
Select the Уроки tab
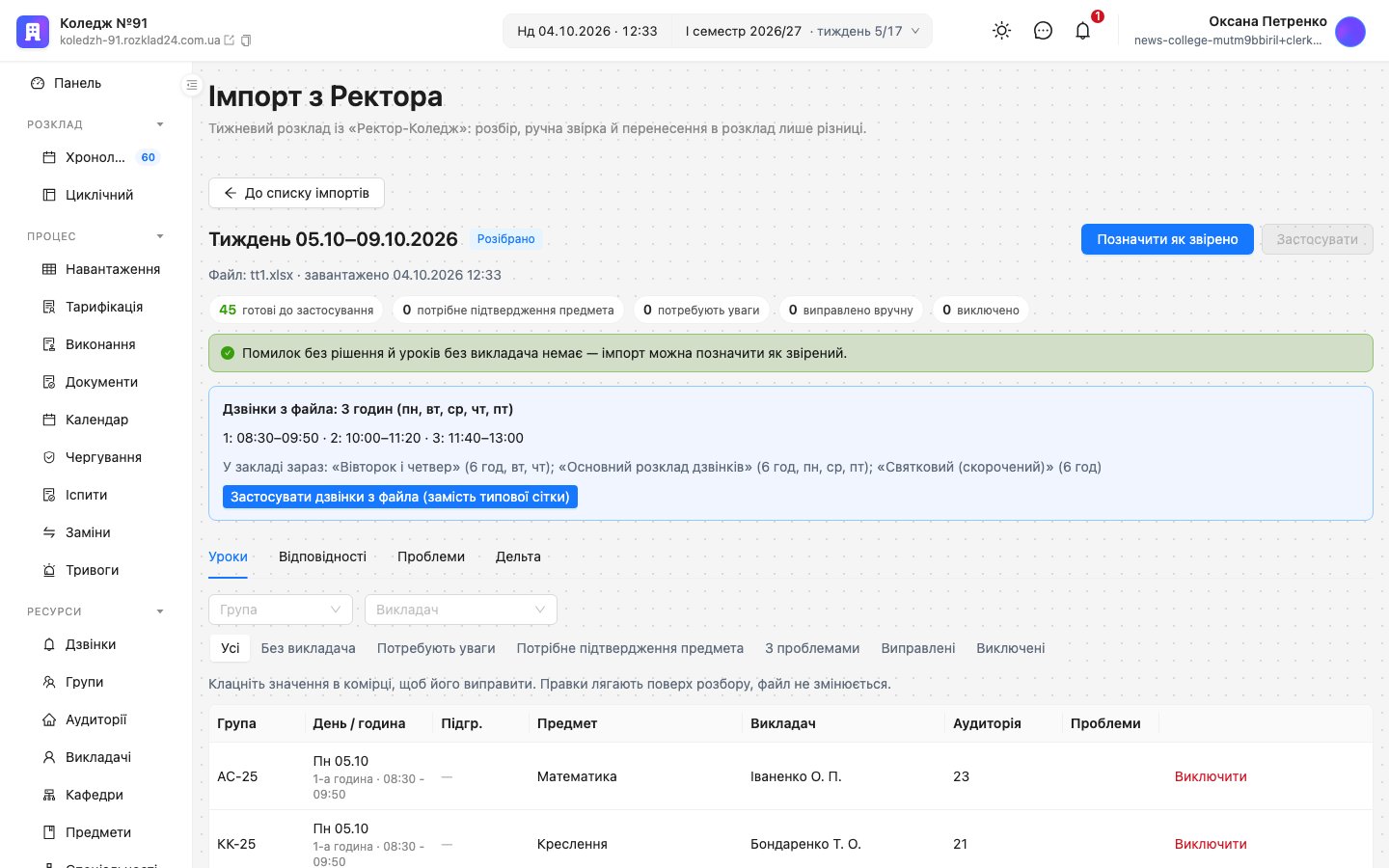pos(228,556)
